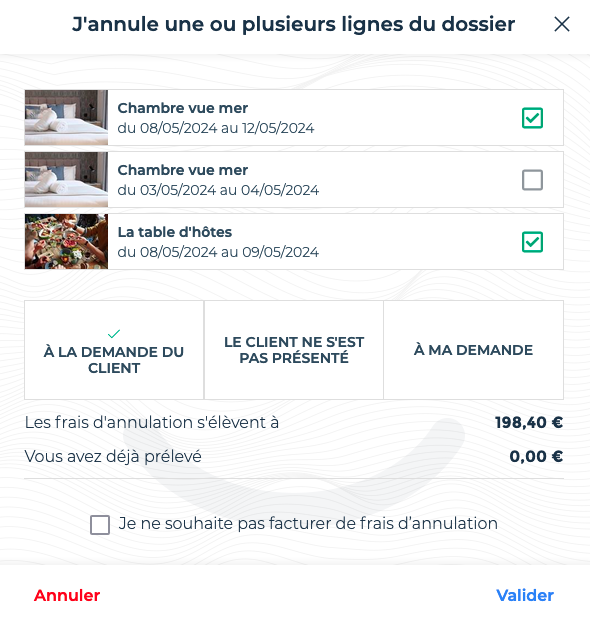Select 'À la demande du client' reason
The image size is (590, 620).
[x=114, y=350]
